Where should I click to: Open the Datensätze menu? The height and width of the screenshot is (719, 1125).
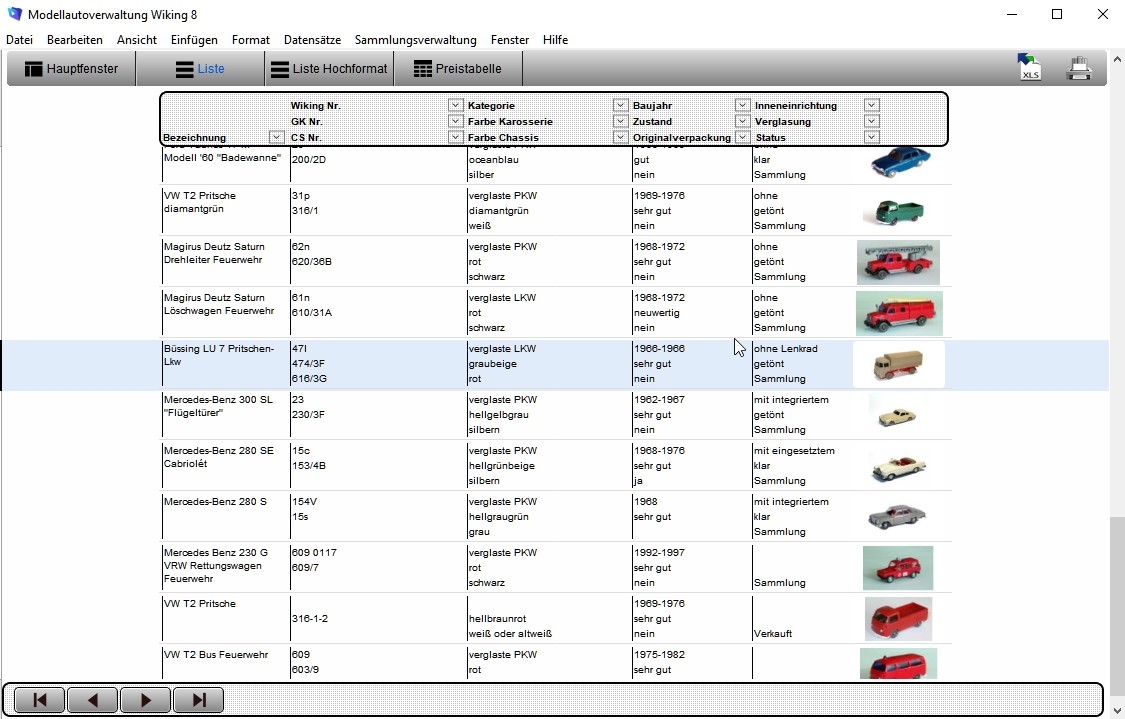pyautogui.click(x=312, y=40)
